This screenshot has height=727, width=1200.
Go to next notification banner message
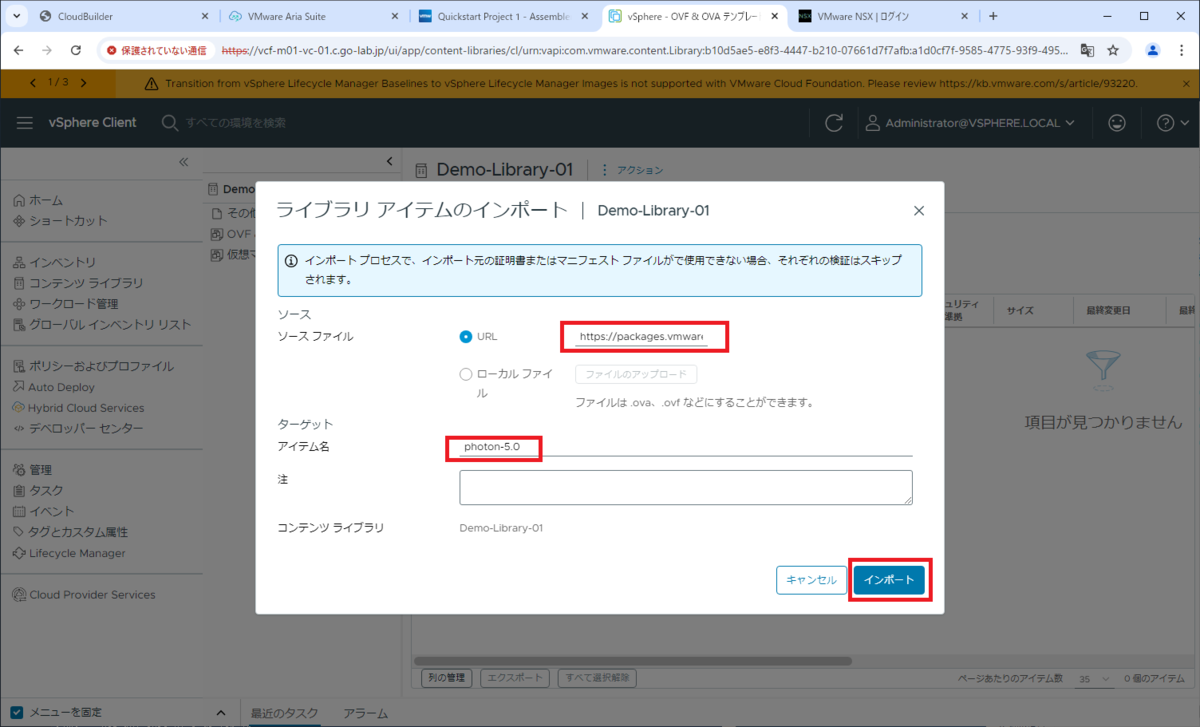point(83,83)
